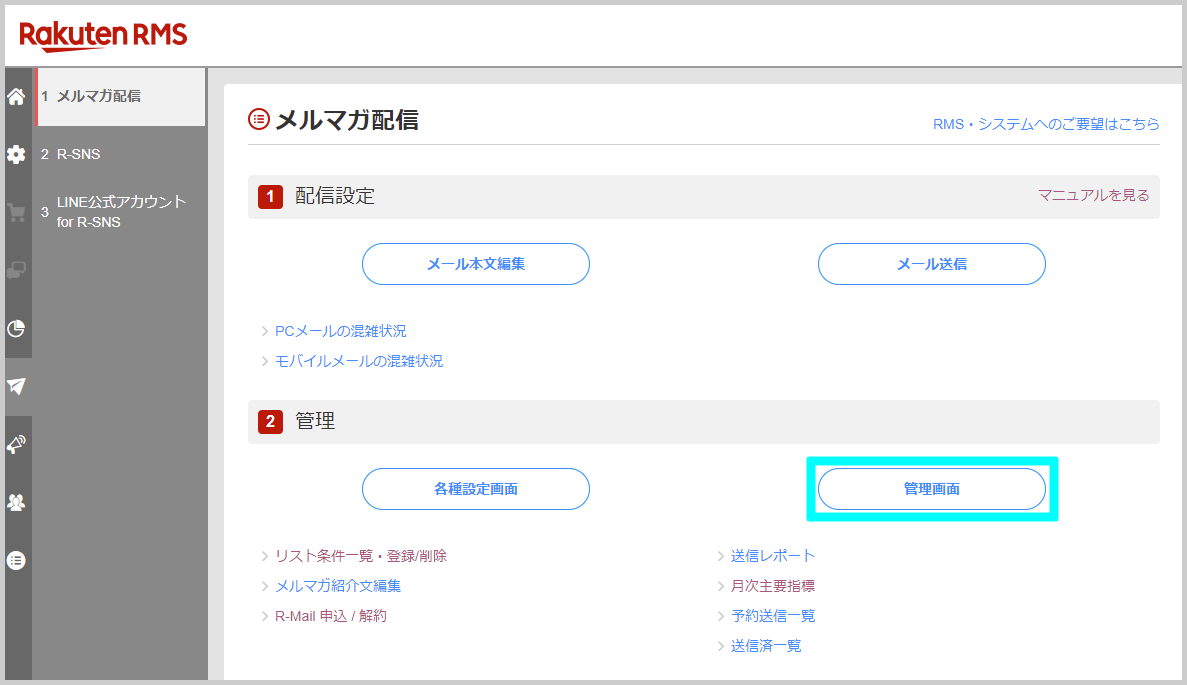The height and width of the screenshot is (685, 1187).
Task: Open リスト条件一覧・登録/削除 link
Action: click(360, 556)
